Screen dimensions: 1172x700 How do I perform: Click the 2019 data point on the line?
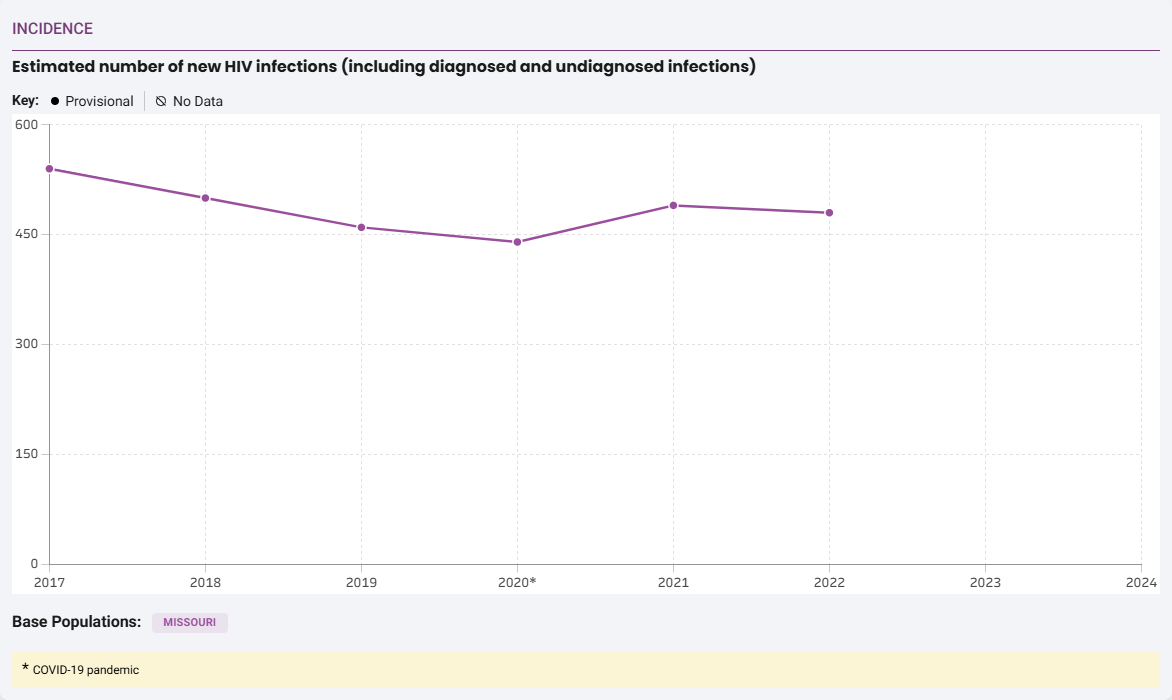click(361, 227)
